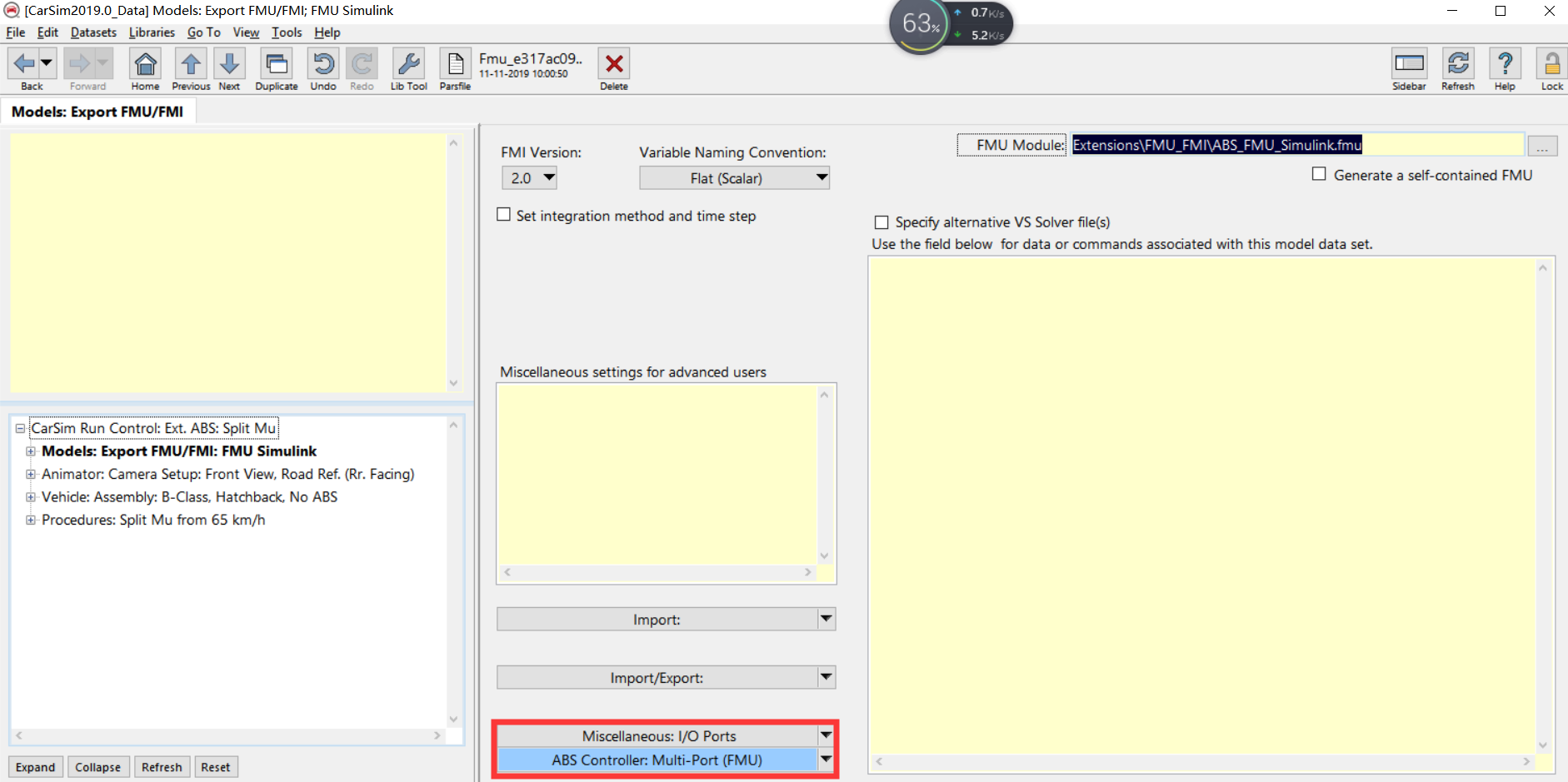Open the Back history dropdown arrow
1568x782 pixels.
click(x=47, y=63)
